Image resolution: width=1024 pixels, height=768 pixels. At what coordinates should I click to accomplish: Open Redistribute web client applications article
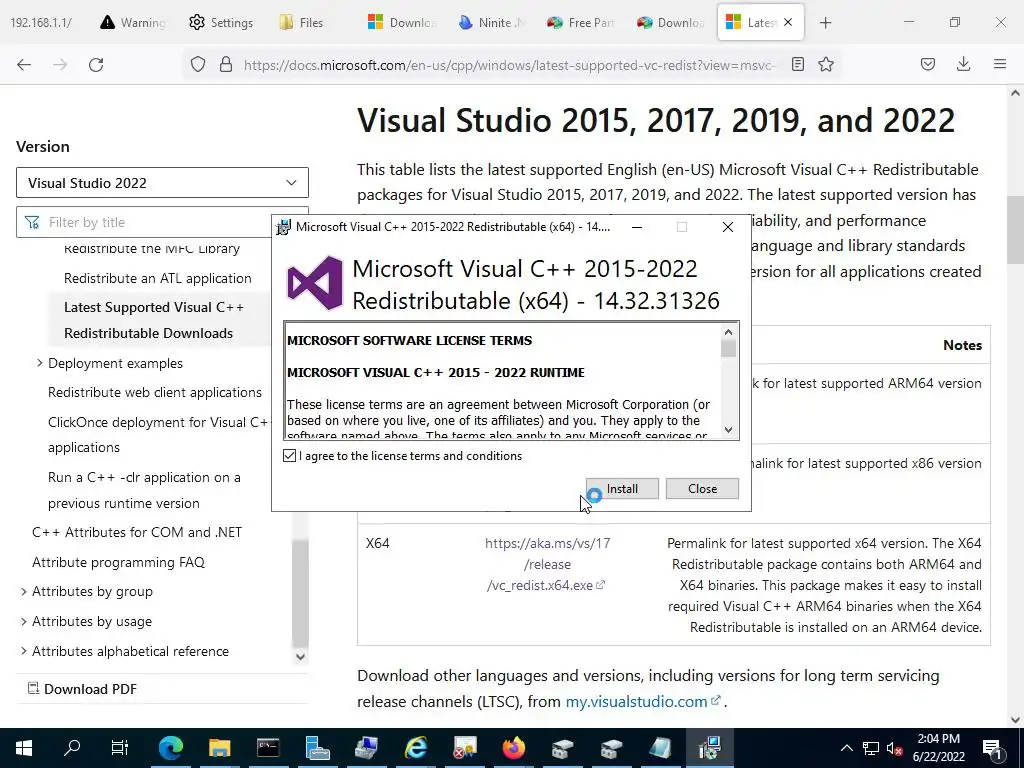pos(155,392)
